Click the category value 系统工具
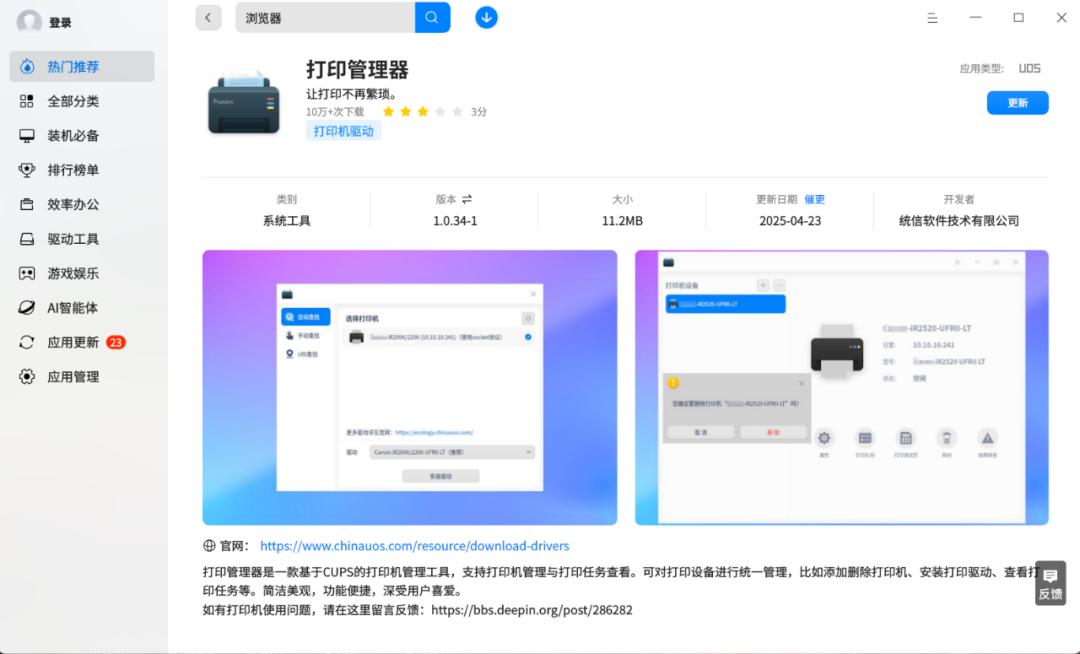 point(287,221)
